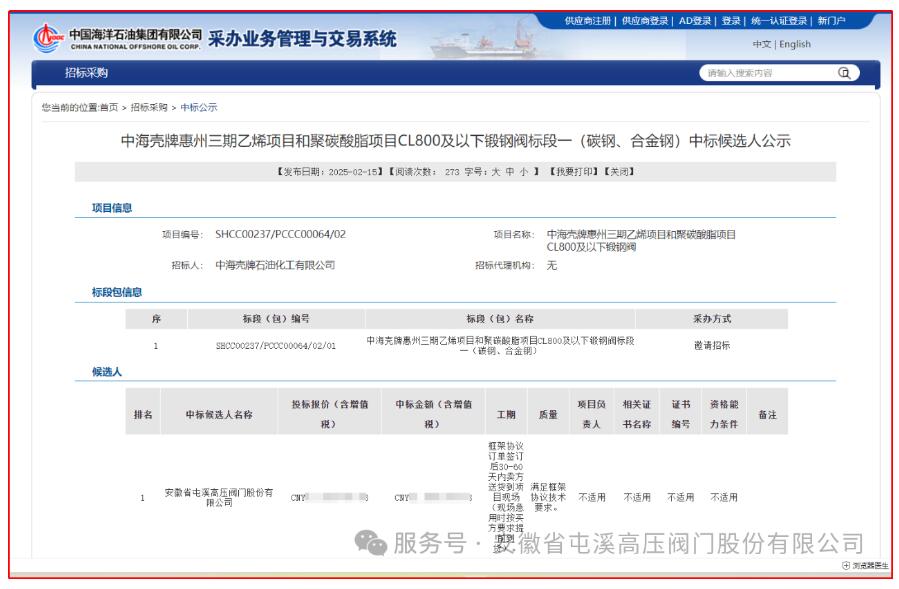Click the 项目名称 value text
The image size is (899, 589).
641,240
